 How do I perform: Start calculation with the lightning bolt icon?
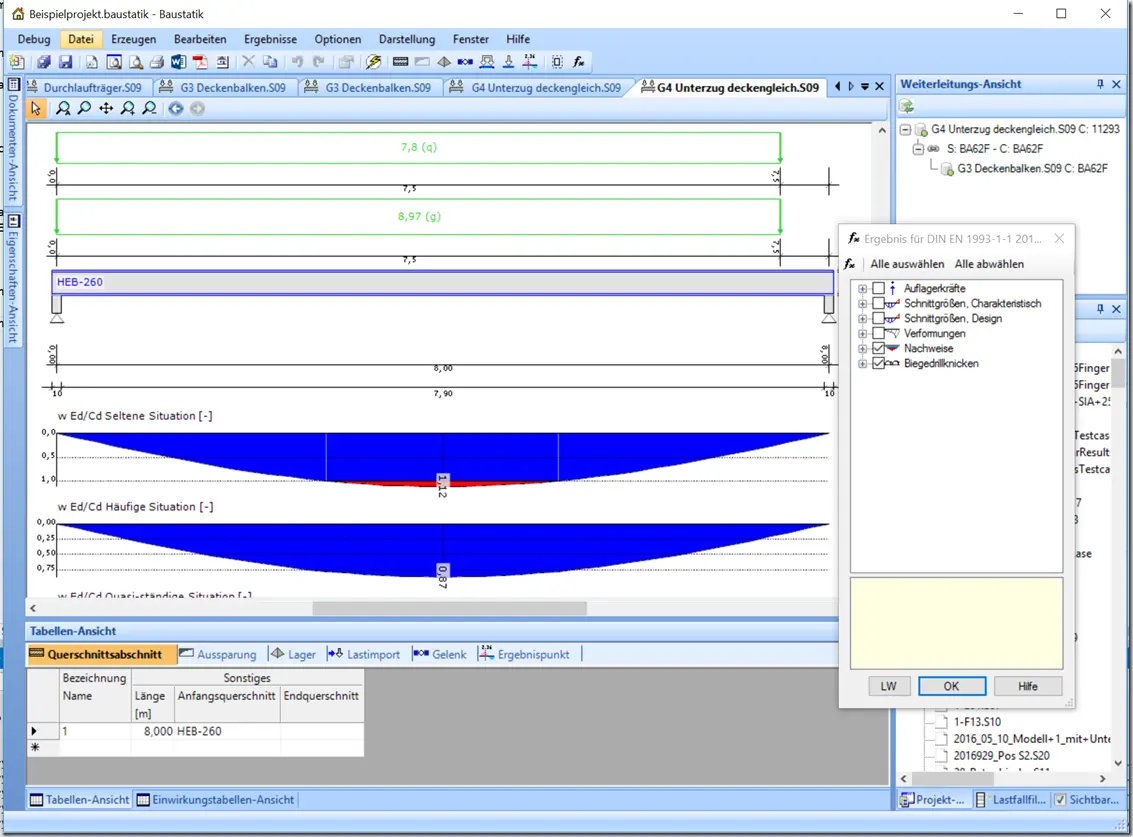[x=374, y=62]
